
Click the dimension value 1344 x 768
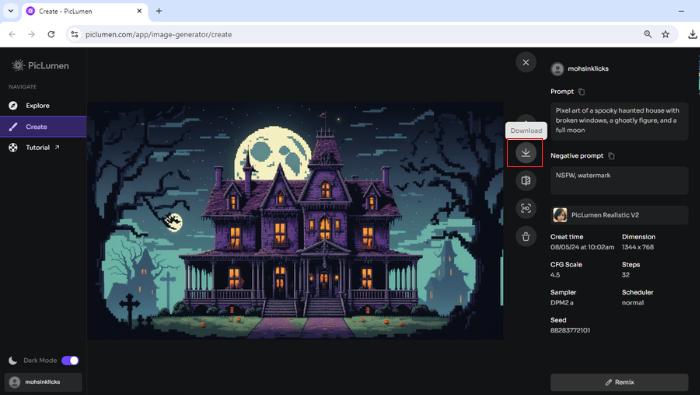tap(638, 247)
